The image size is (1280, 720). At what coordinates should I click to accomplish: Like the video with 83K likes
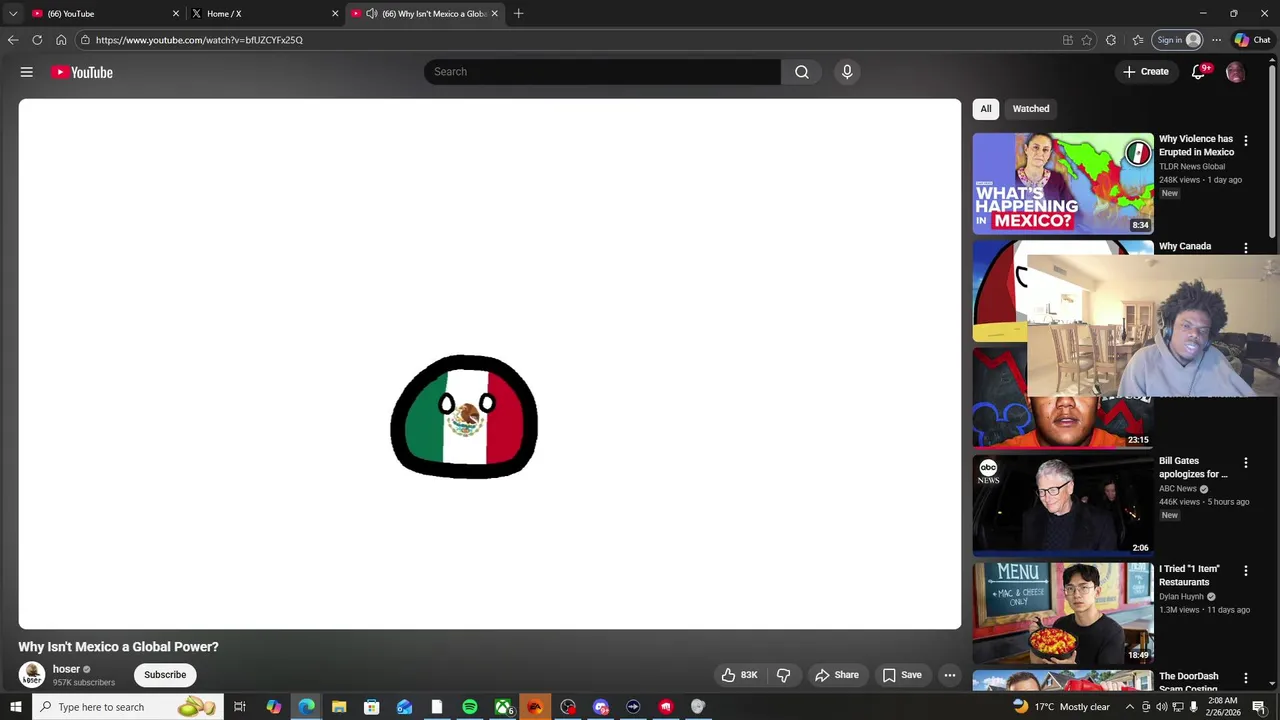tap(740, 675)
